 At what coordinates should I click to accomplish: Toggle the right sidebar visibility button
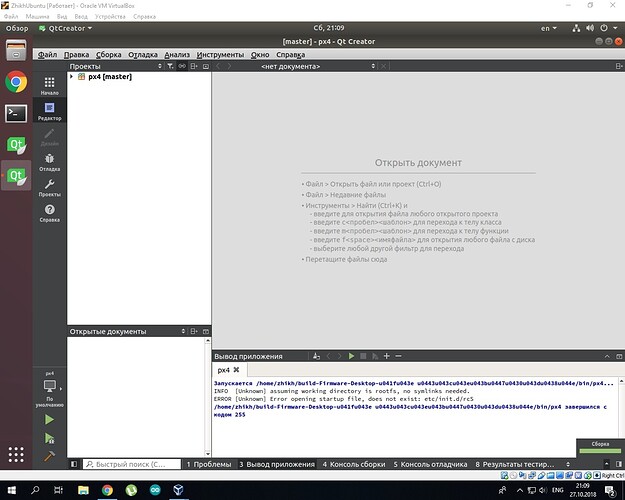tap(619, 464)
